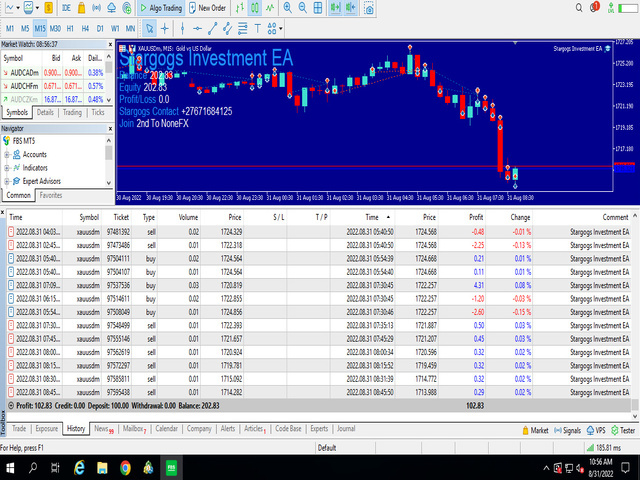Expand the Accounts tree node
Viewport: 640px width, 480px height.
click(7, 154)
